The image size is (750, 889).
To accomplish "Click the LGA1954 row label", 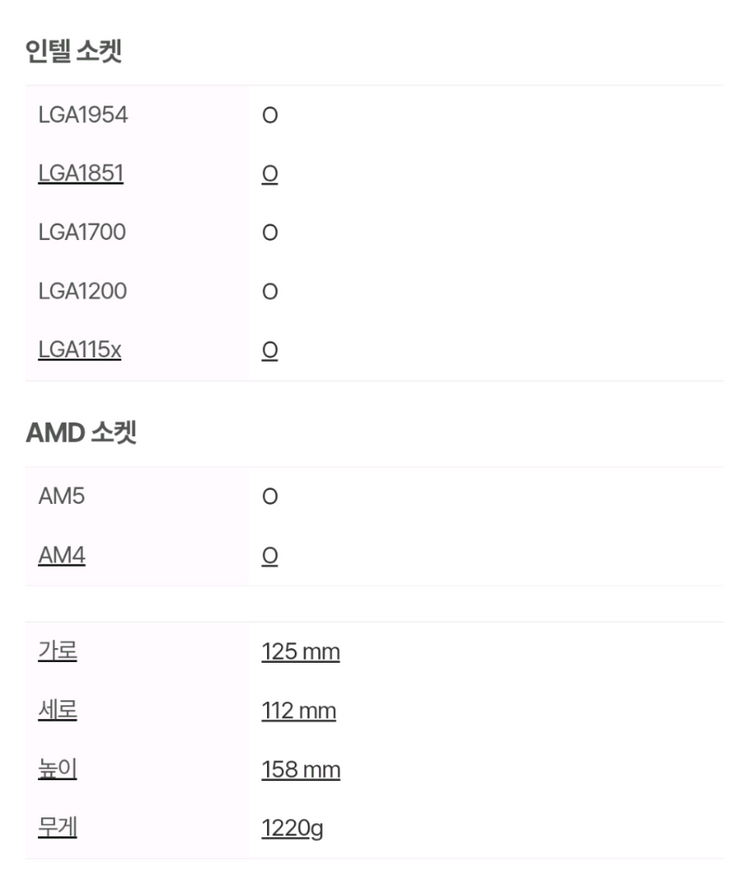I will tap(83, 115).
